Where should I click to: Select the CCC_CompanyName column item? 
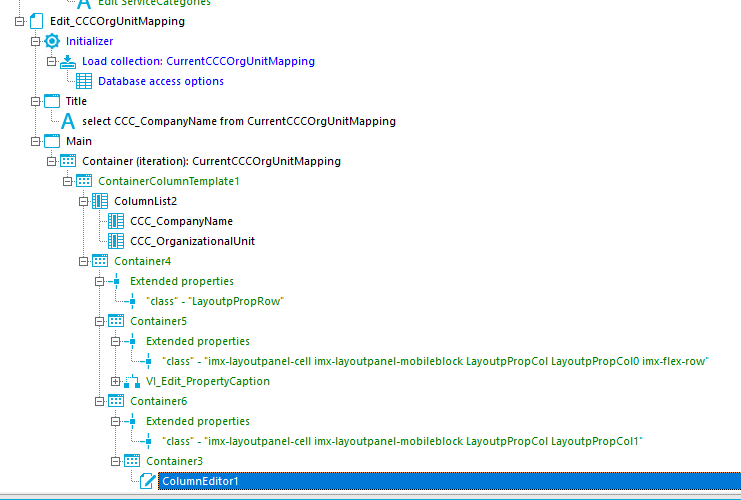tap(181, 221)
